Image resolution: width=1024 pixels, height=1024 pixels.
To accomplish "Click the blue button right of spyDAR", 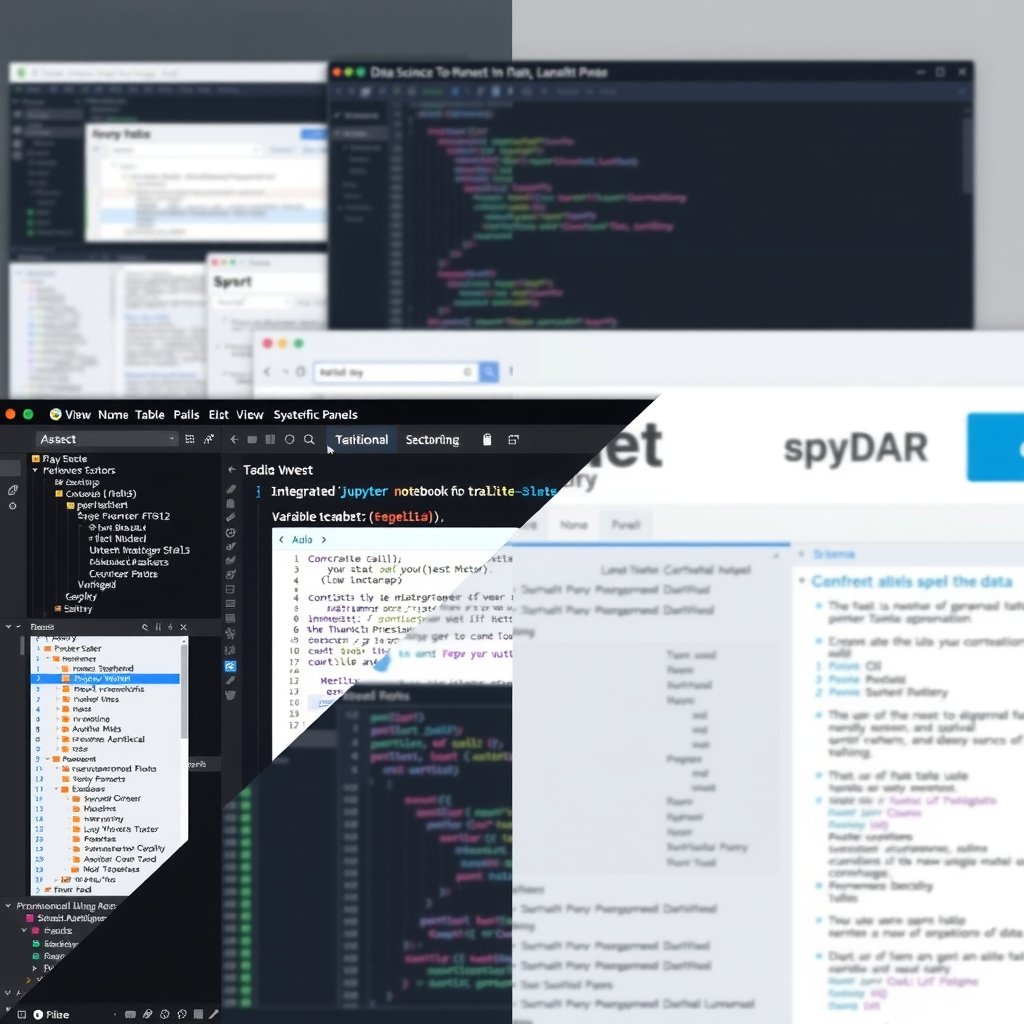I will 1000,449.
